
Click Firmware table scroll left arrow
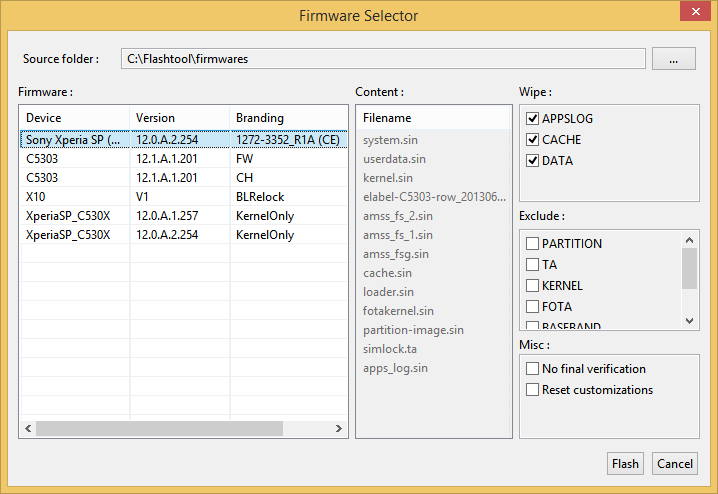coord(28,429)
